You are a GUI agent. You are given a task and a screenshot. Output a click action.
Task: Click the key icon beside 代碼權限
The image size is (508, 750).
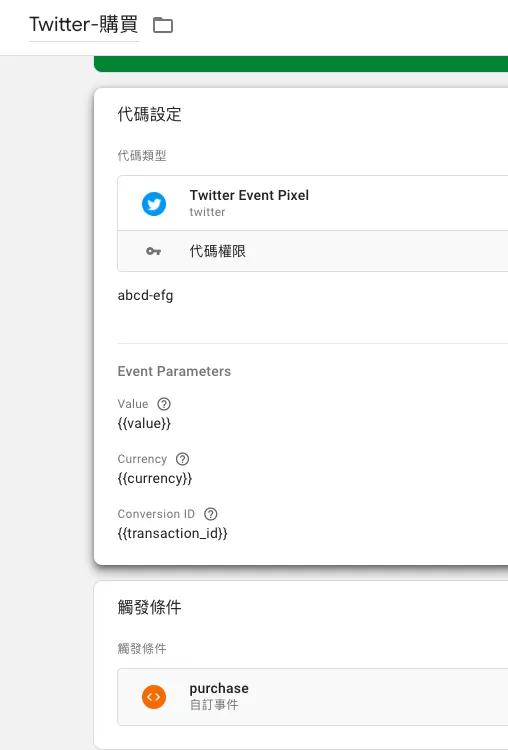click(154, 251)
